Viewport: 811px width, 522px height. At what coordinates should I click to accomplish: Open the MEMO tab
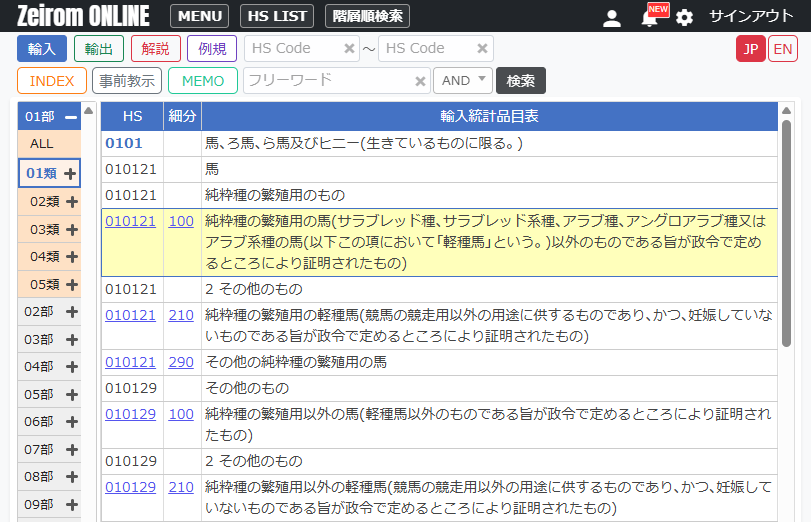[203, 81]
